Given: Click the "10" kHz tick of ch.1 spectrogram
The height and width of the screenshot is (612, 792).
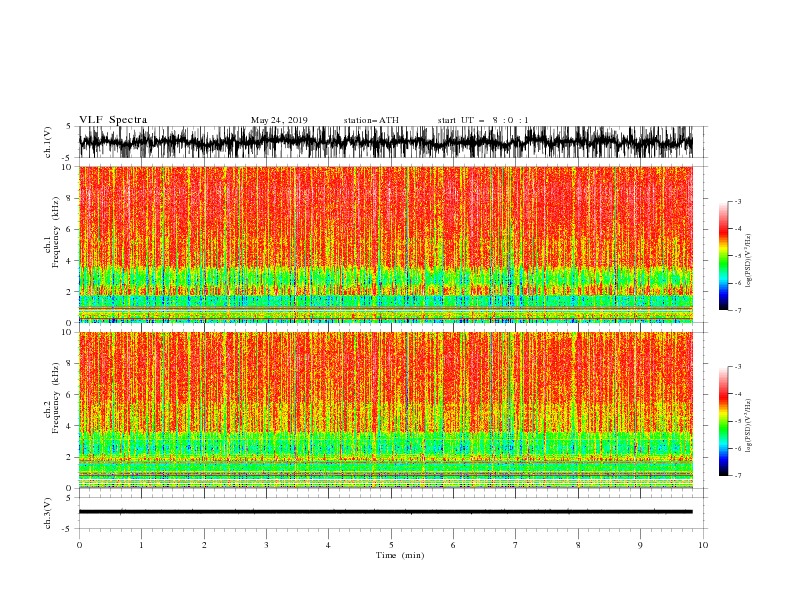Looking at the screenshot, I should (67, 167).
